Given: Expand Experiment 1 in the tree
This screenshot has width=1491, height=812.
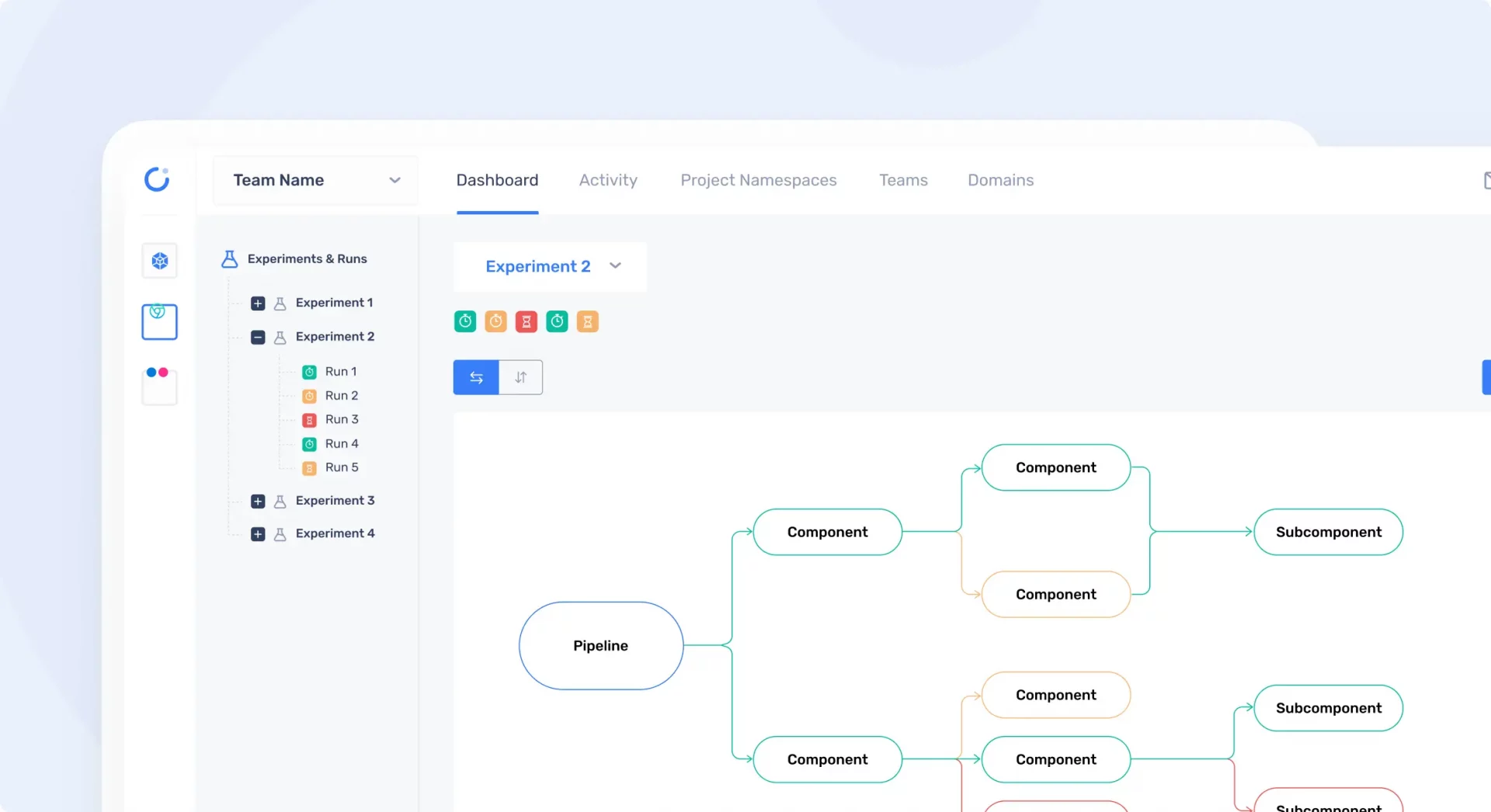Looking at the screenshot, I should tap(257, 303).
